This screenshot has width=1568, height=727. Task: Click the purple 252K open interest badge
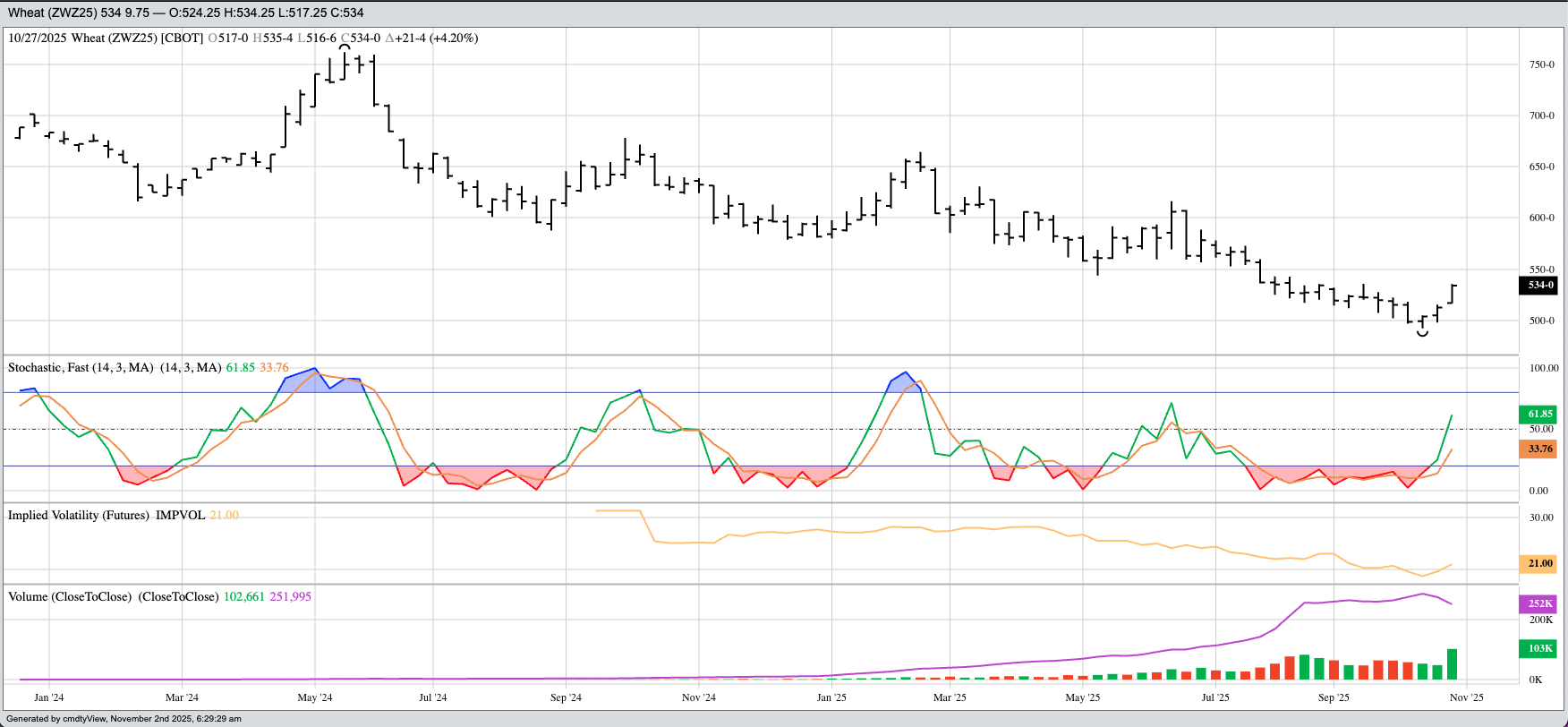1539,603
